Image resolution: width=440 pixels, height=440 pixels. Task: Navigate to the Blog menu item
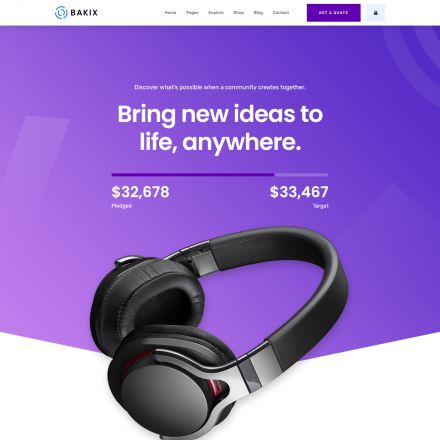click(258, 13)
